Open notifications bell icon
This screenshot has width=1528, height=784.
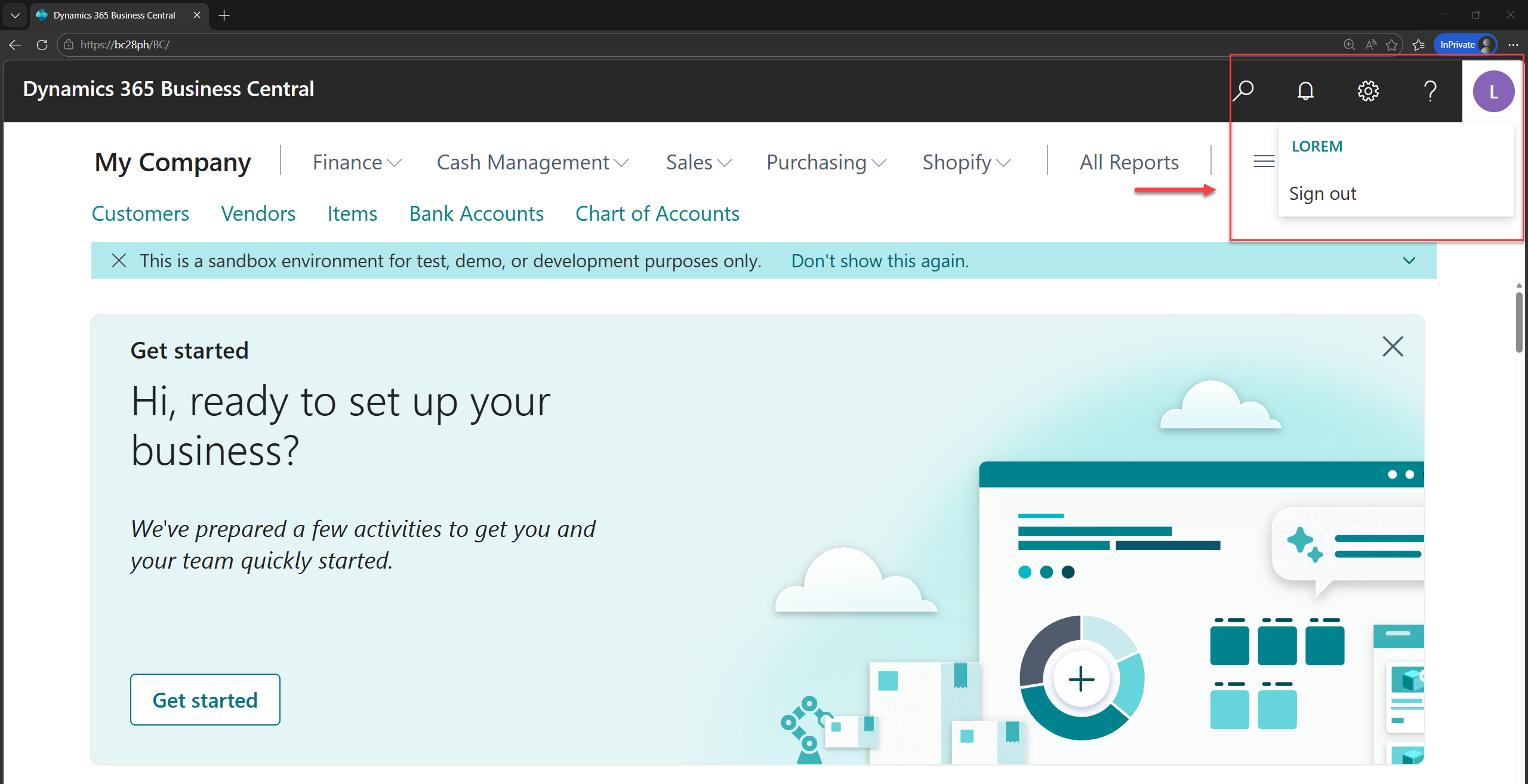click(x=1305, y=91)
